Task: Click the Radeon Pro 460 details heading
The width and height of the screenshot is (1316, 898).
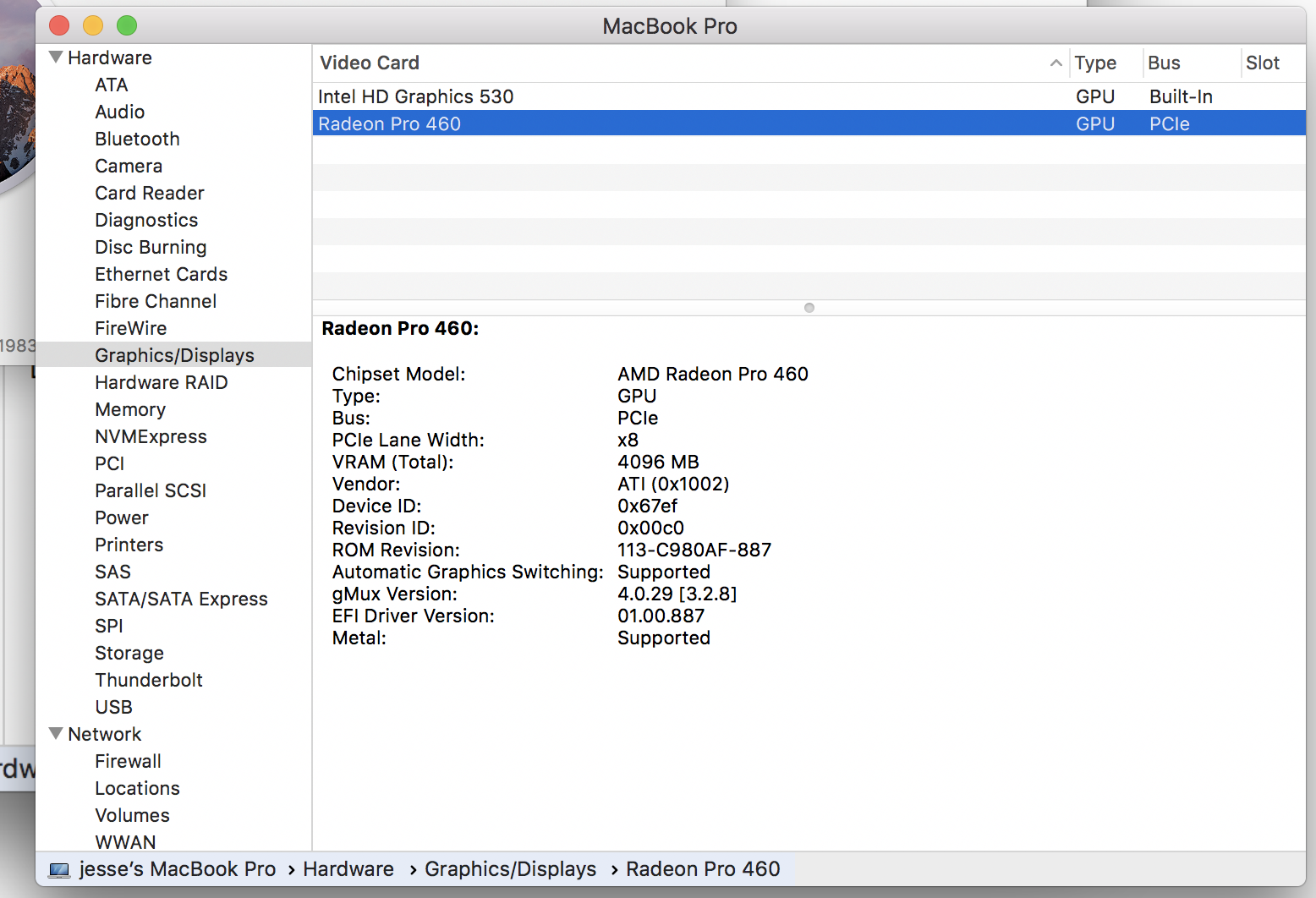Action: 400,328
